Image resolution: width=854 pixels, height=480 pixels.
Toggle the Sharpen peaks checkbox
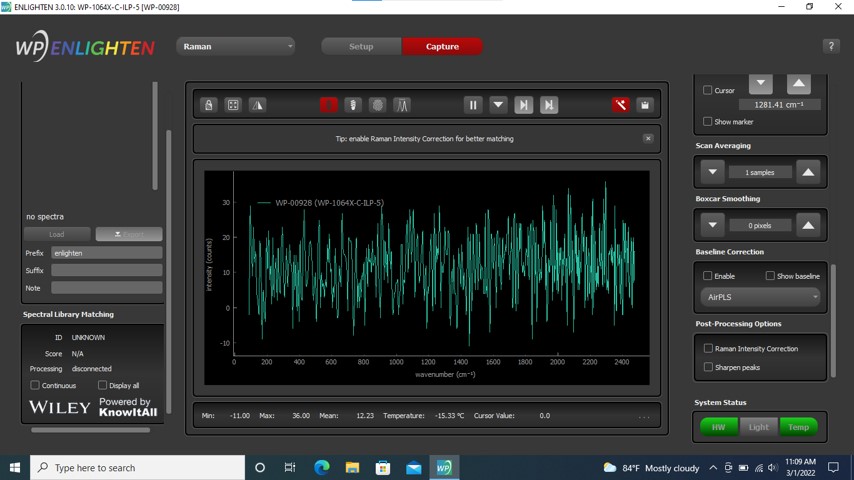(708, 367)
